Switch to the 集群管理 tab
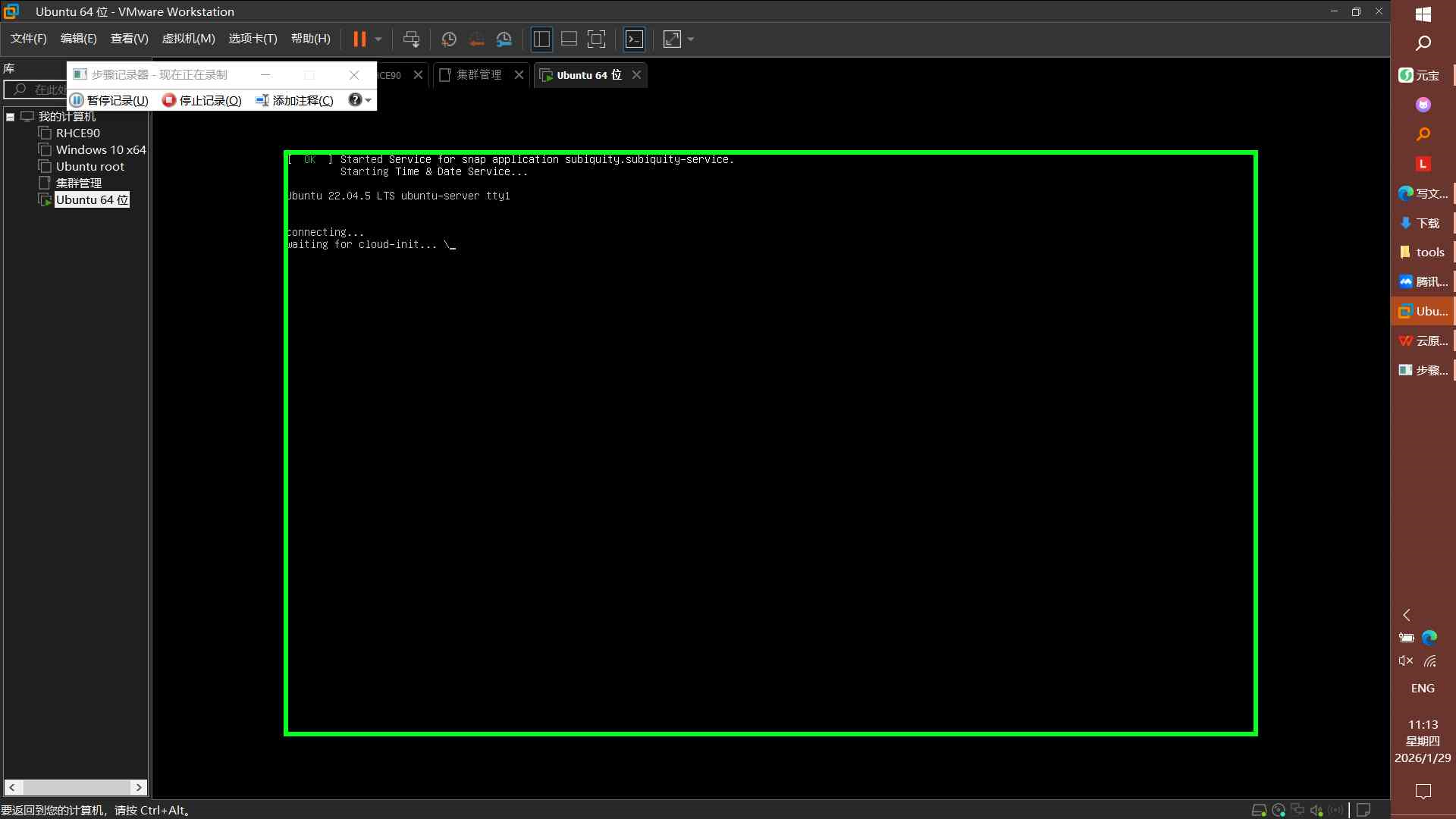1456x819 pixels. tap(479, 75)
